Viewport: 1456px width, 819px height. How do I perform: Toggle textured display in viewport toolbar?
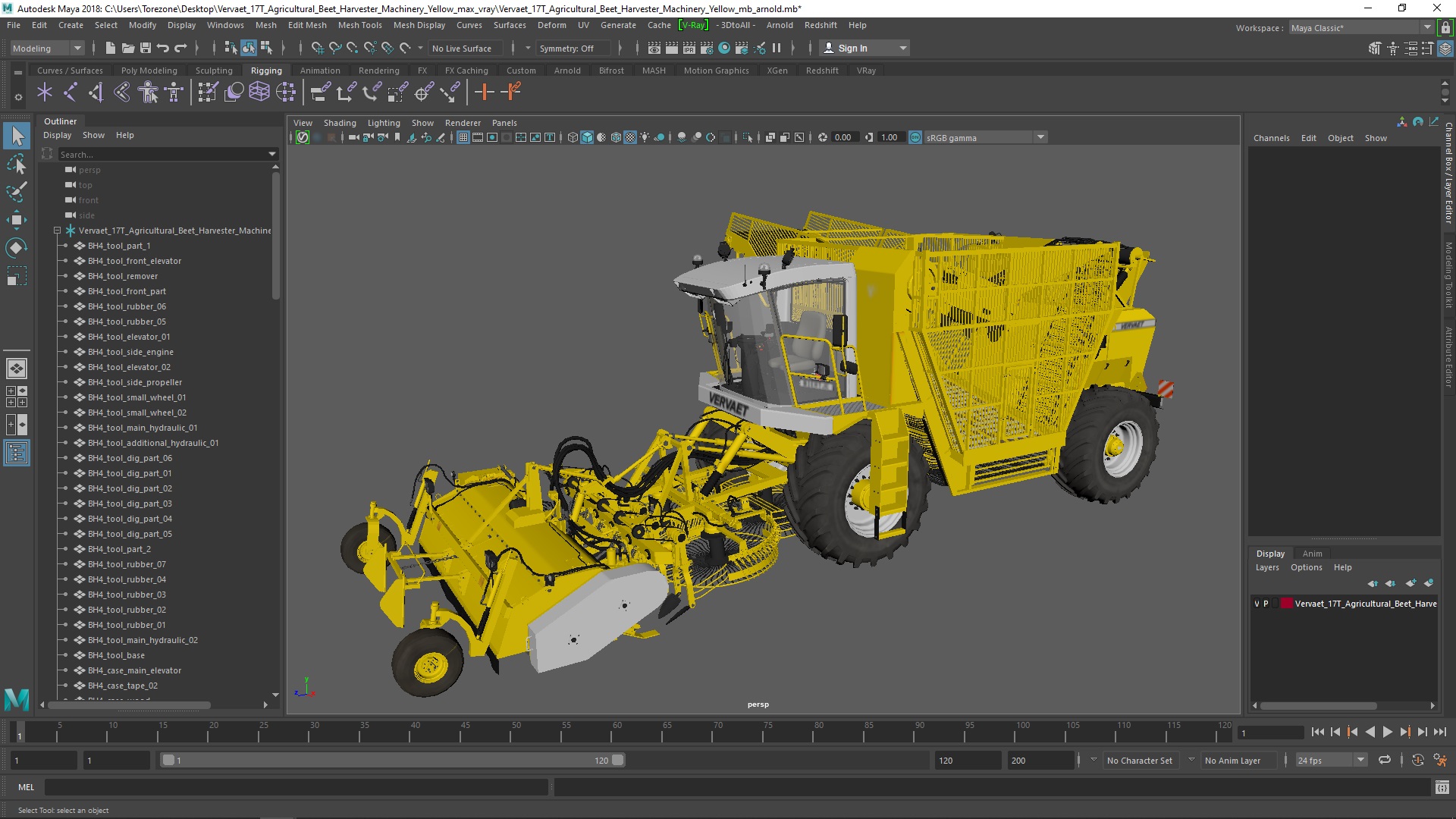click(x=630, y=137)
